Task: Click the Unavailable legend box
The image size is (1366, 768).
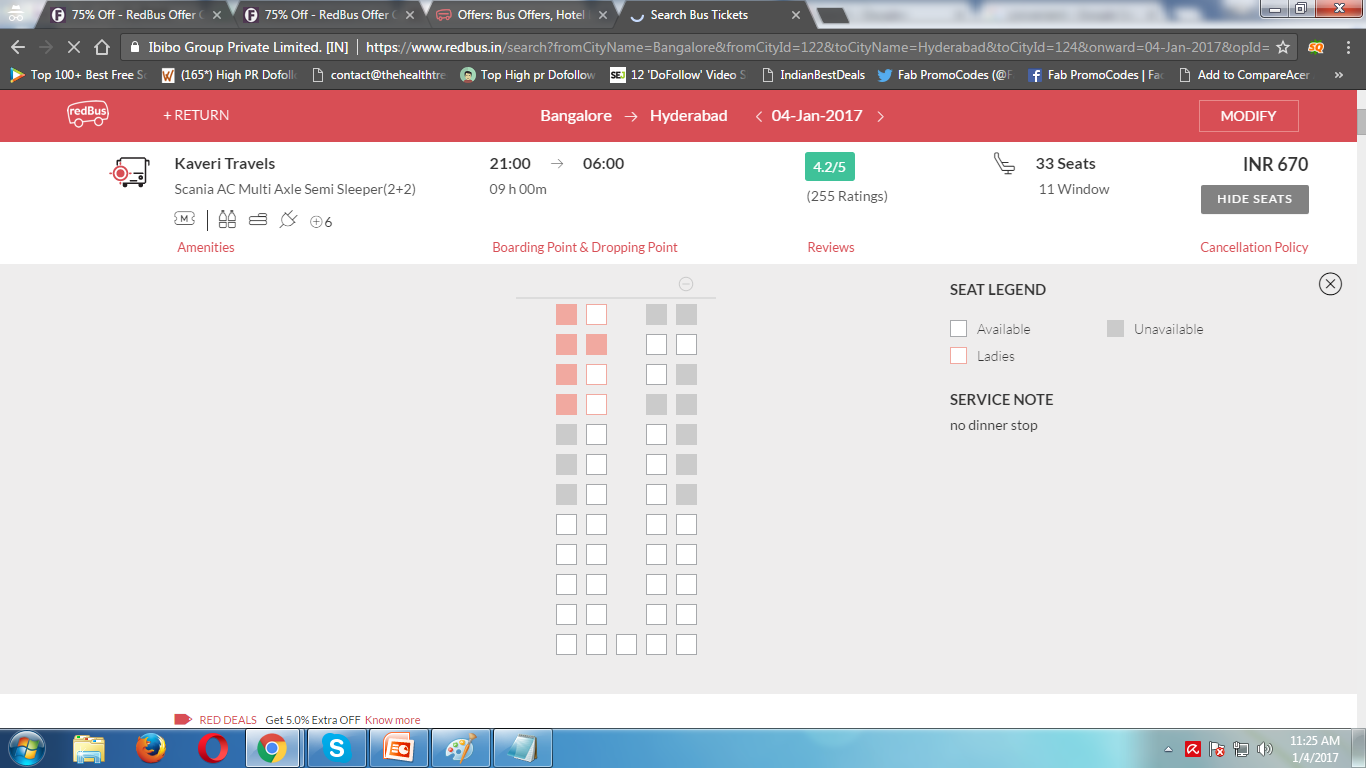Action: pos(1115,328)
